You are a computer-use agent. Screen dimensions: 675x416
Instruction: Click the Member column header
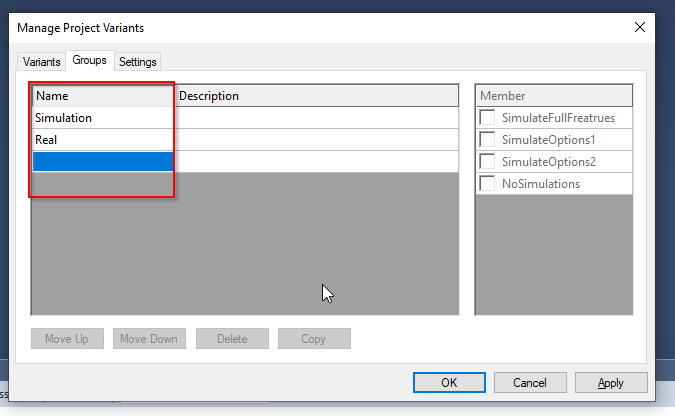coord(554,96)
